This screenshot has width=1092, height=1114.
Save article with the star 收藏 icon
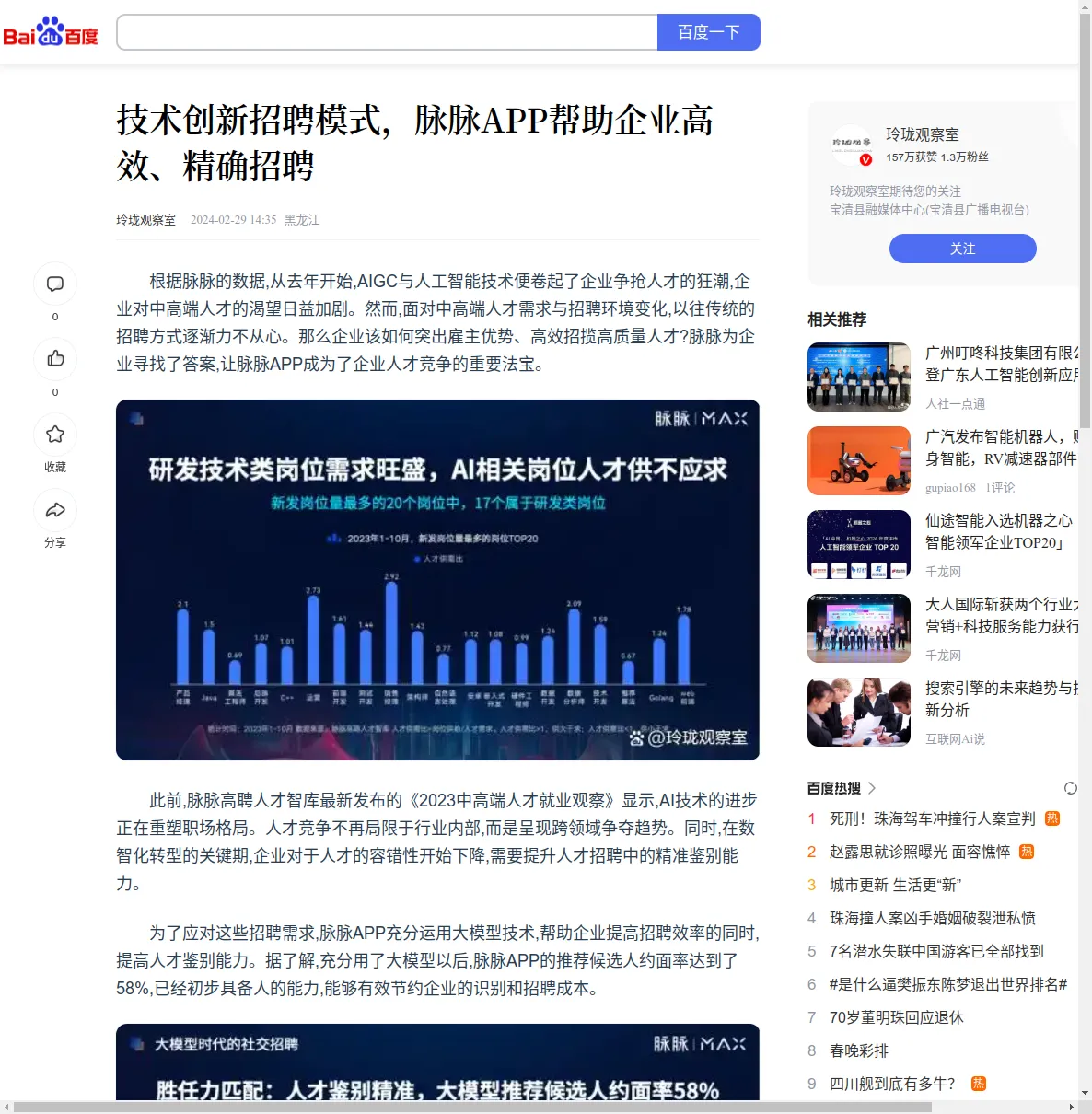click(x=55, y=435)
